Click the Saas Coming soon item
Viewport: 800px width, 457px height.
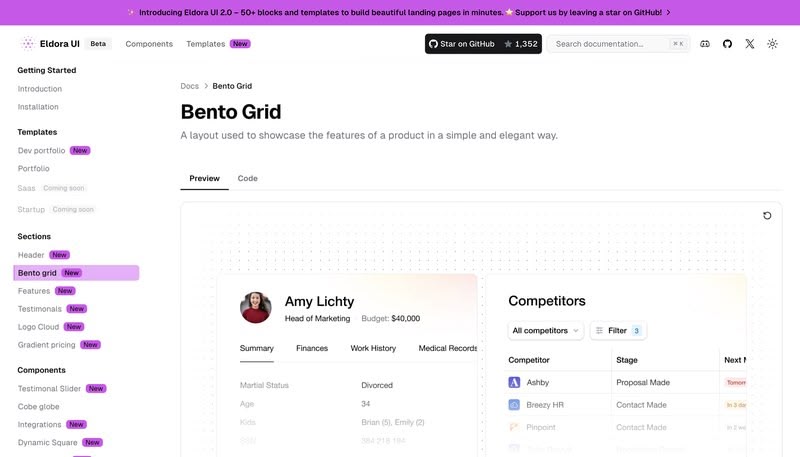click(51, 188)
